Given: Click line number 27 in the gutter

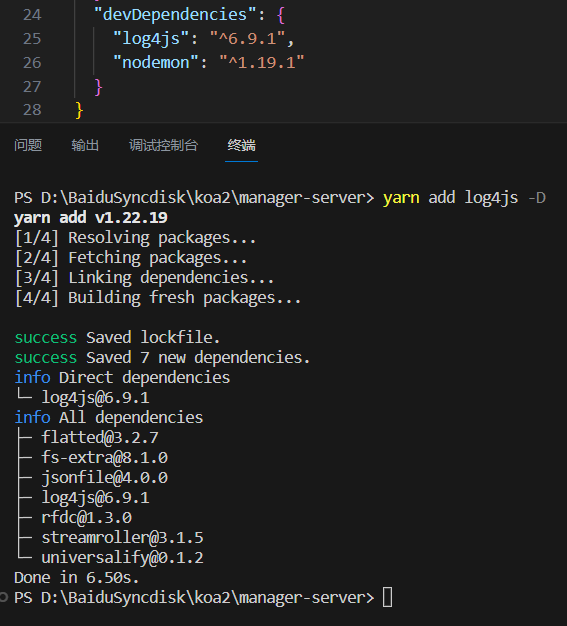Looking at the screenshot, I should tap(32, 87).
